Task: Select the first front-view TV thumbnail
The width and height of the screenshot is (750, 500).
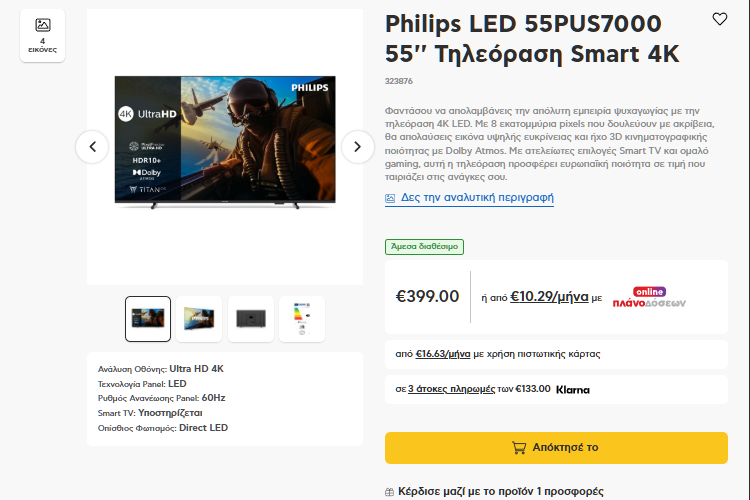Action: (148, 319)
